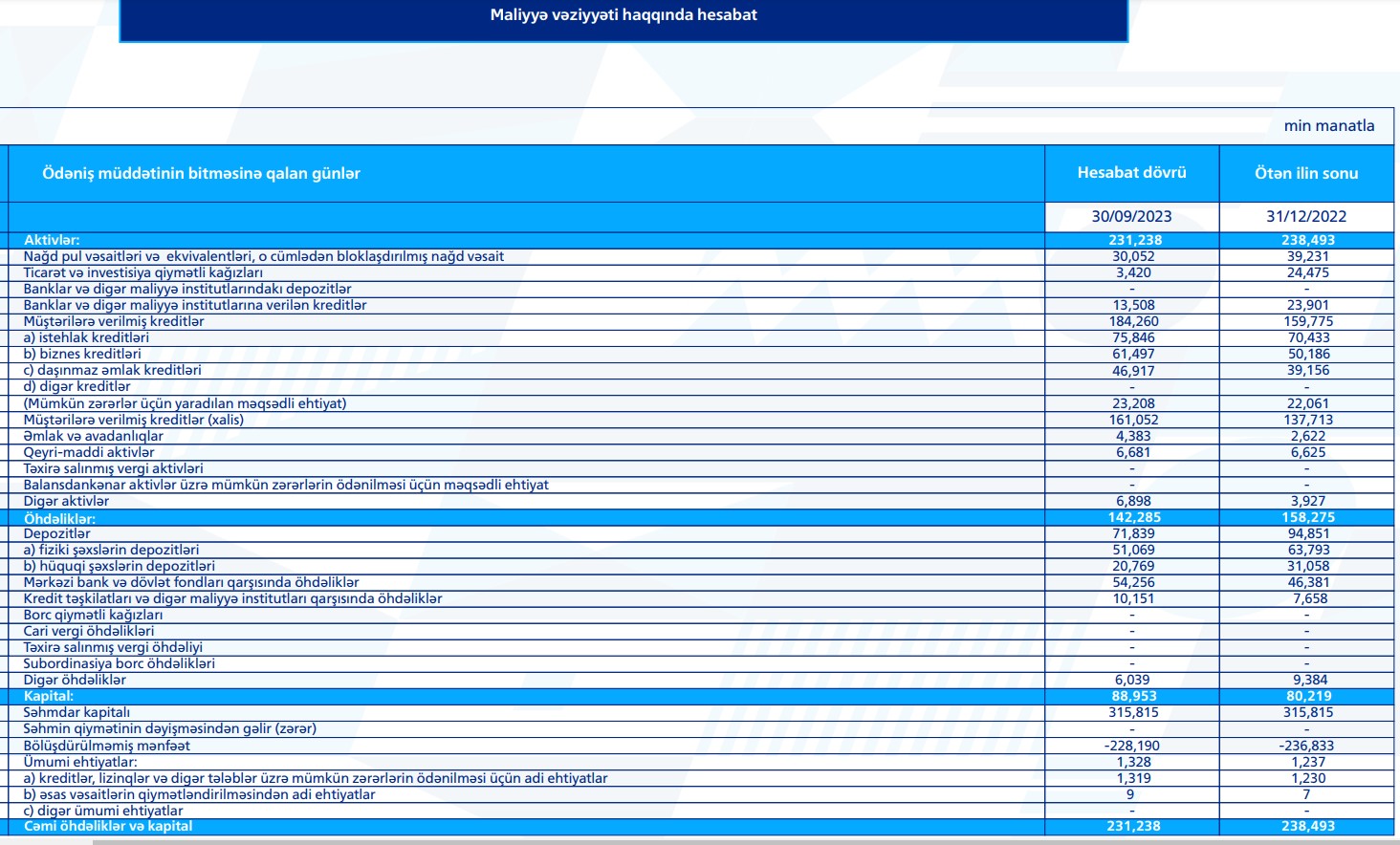Select the 184,260 customer loans value
This screenshot has width=1400, height=845.
click(1133, 321)
